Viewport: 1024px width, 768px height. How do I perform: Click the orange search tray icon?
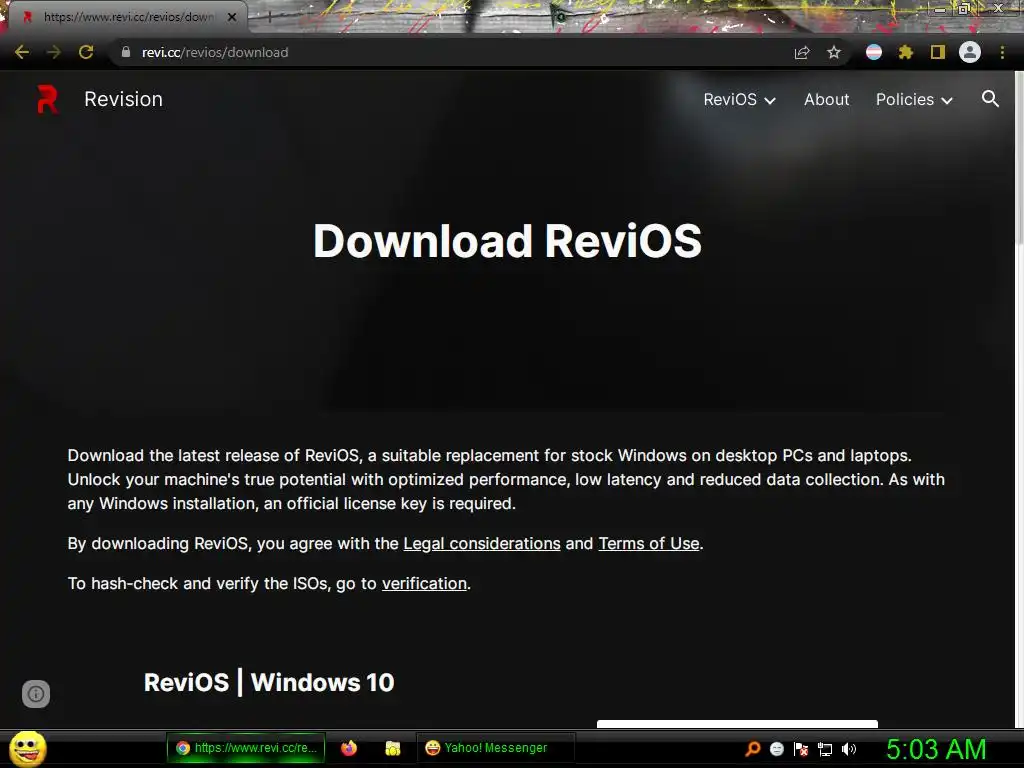(753, 748)
